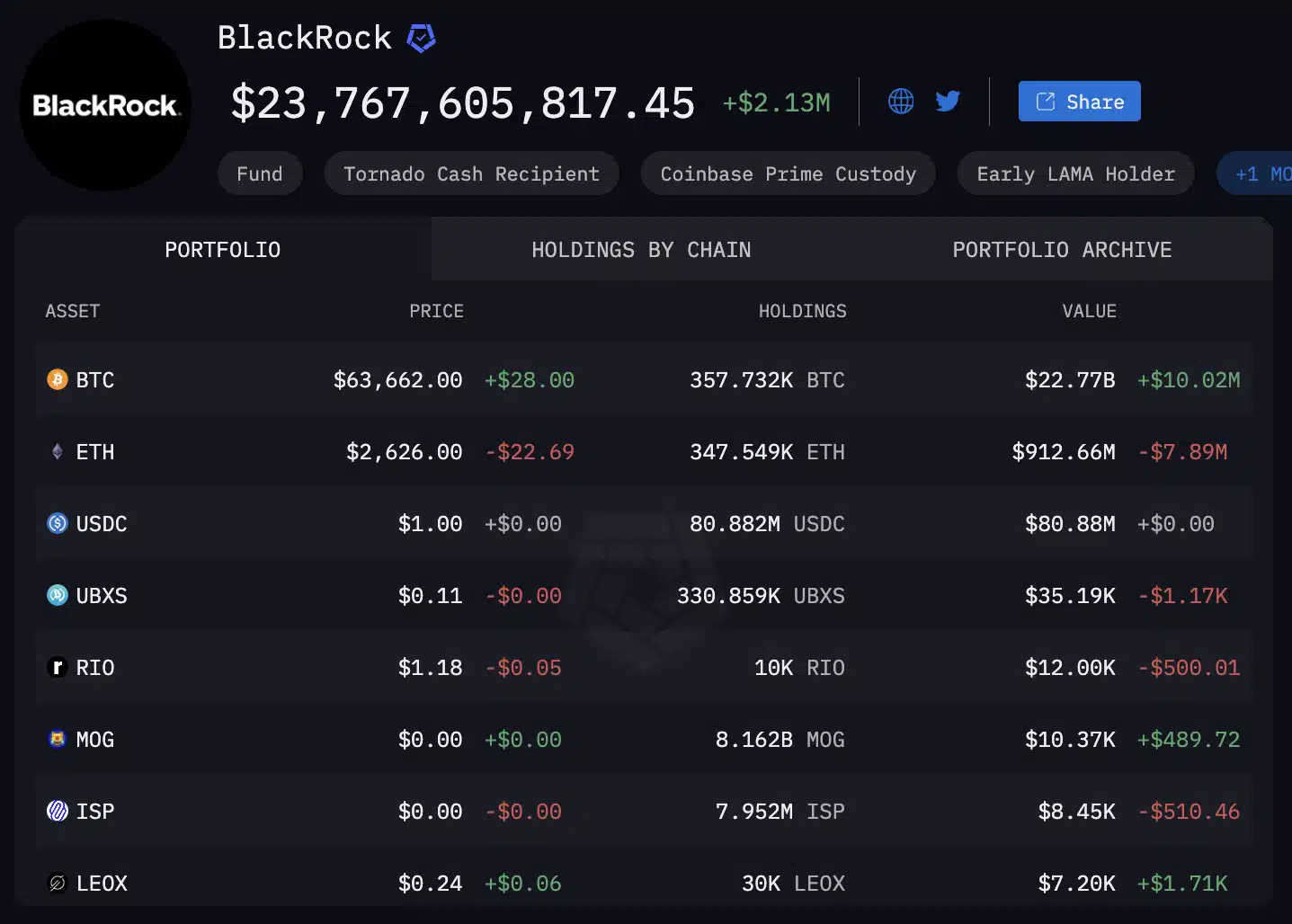
Task: Click the $912.66M ETH value
Action: click(1064, 452)
